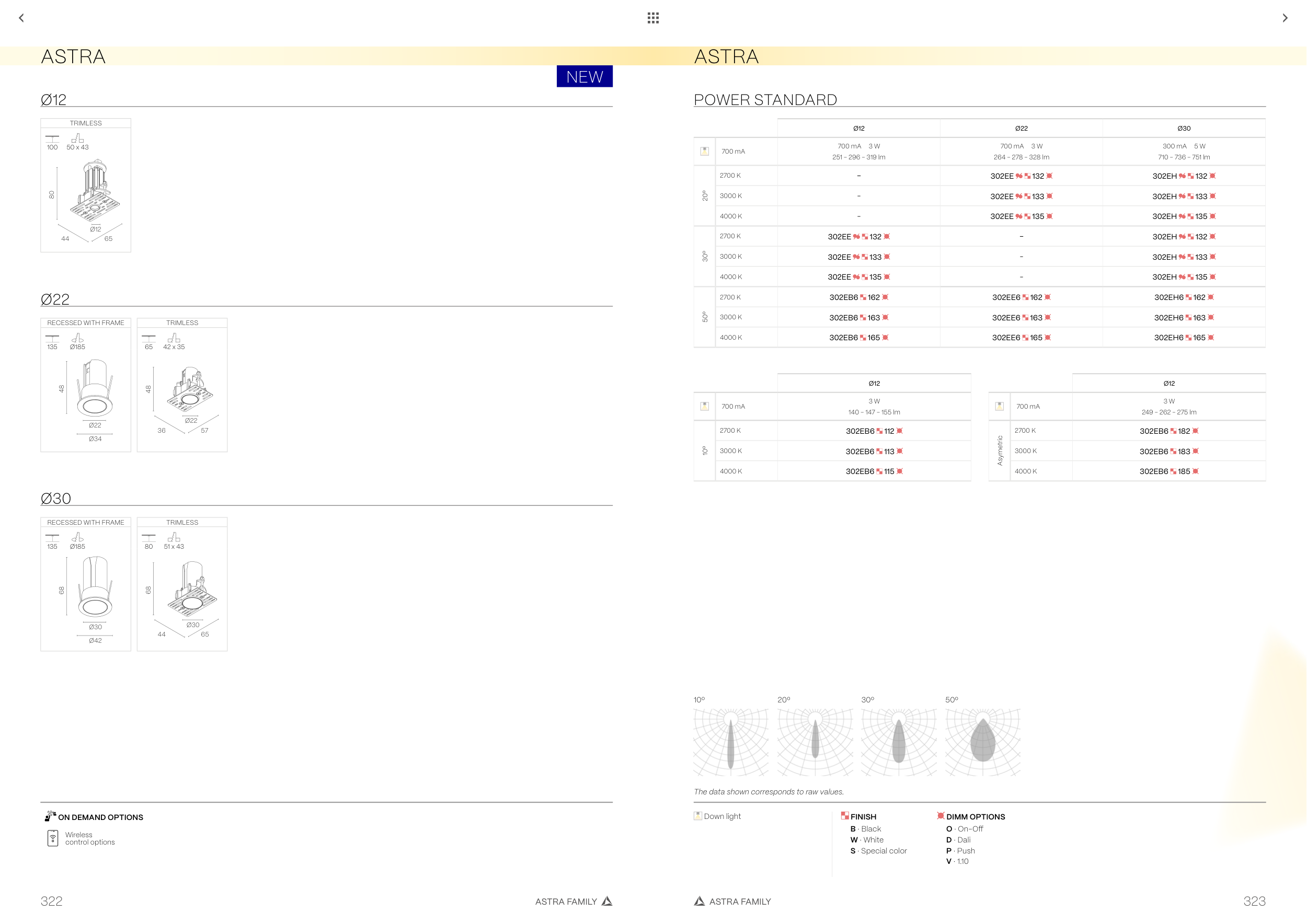Image resolution: width=1307 pixels, height=924 pixels.
Task: Click product code 302EH6 165 in Ø30 column
Action: [1184, 338]
